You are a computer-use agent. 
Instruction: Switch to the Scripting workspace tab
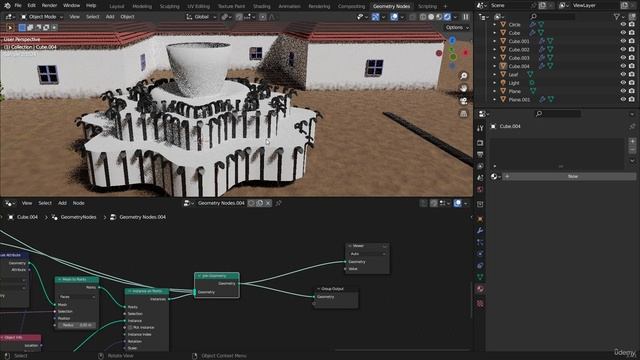[427, 7]
